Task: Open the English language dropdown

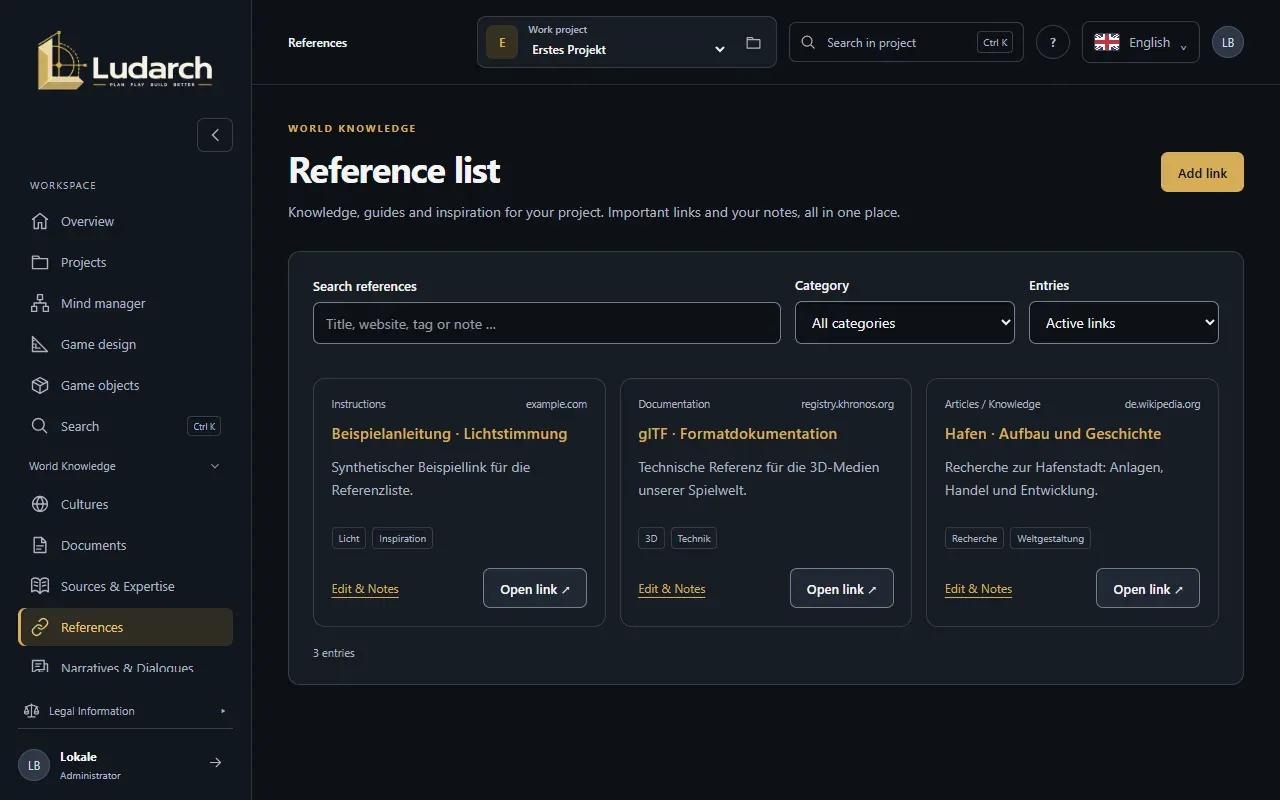Action: tap(1140, 42)
